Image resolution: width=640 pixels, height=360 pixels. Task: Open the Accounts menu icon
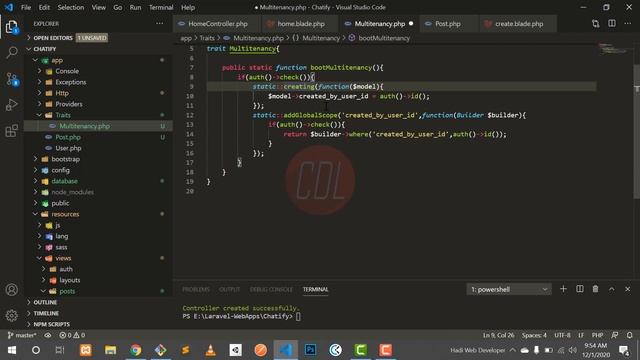[12, 290]
